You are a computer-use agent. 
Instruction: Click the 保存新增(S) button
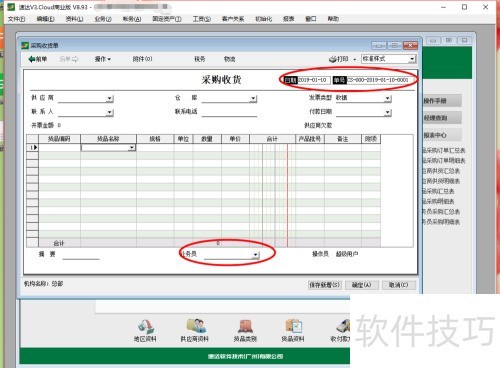[325, 285]
